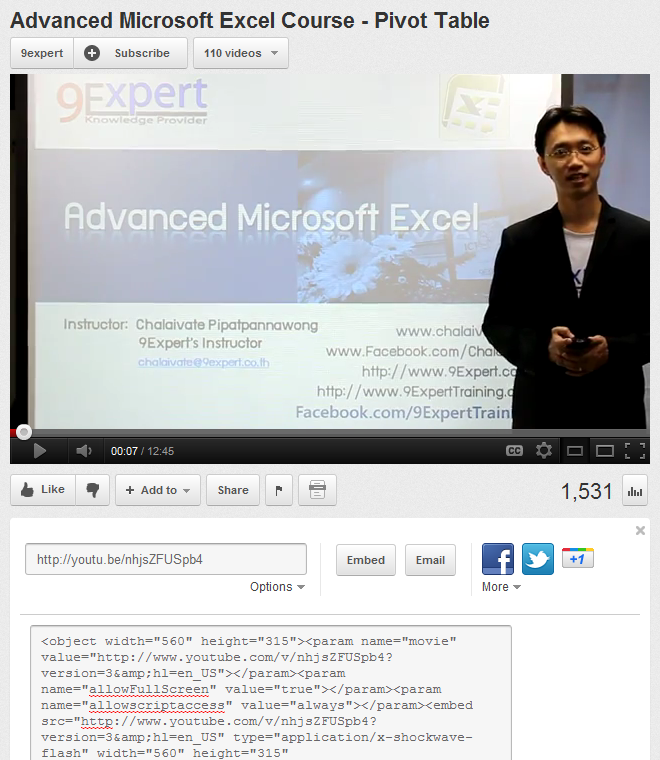Image resolution: width=660 pixels, height=760 pixels.
Task: Close the share panel
Action: tap(640, 530)
